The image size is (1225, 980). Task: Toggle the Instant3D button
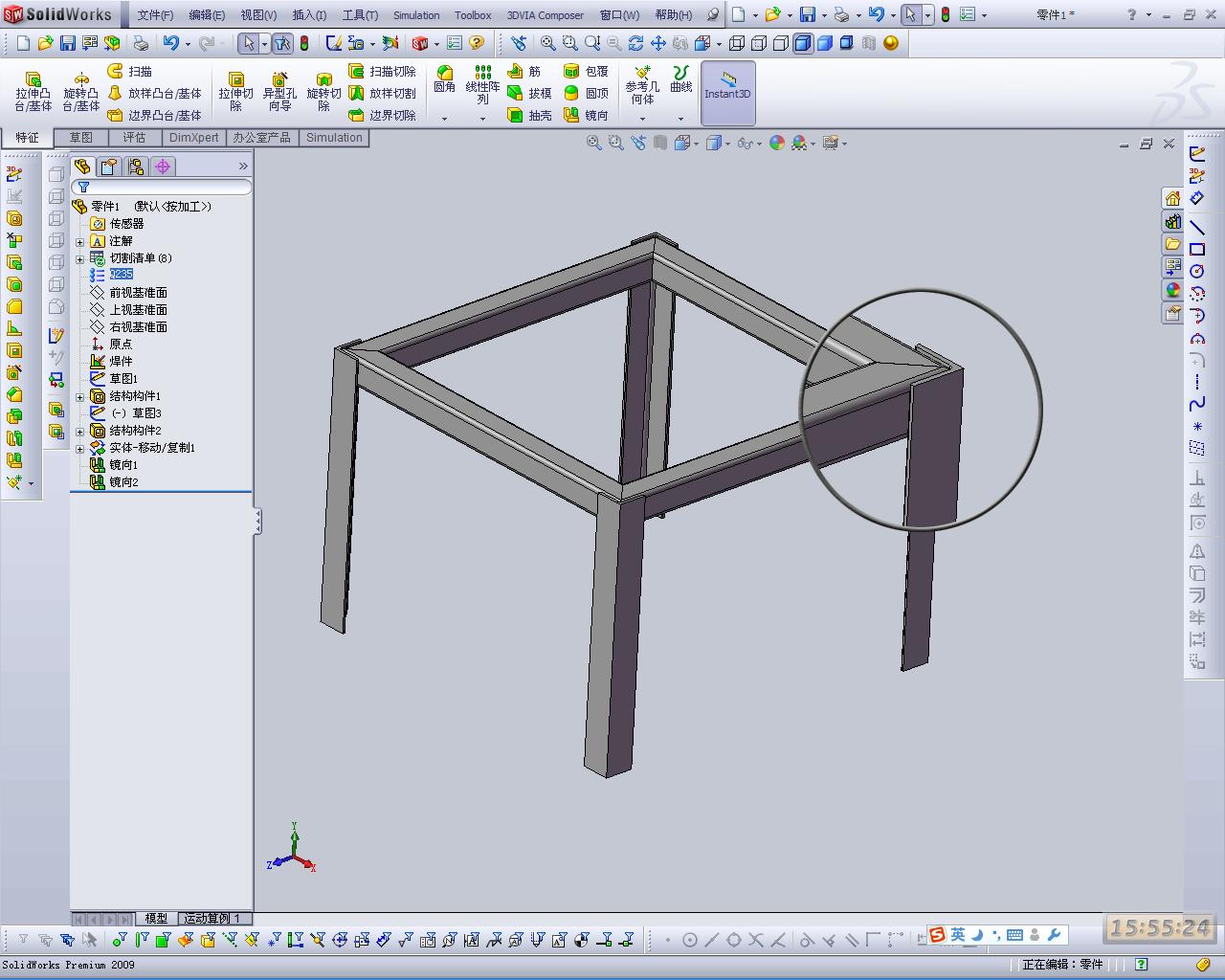pos(727,93)
